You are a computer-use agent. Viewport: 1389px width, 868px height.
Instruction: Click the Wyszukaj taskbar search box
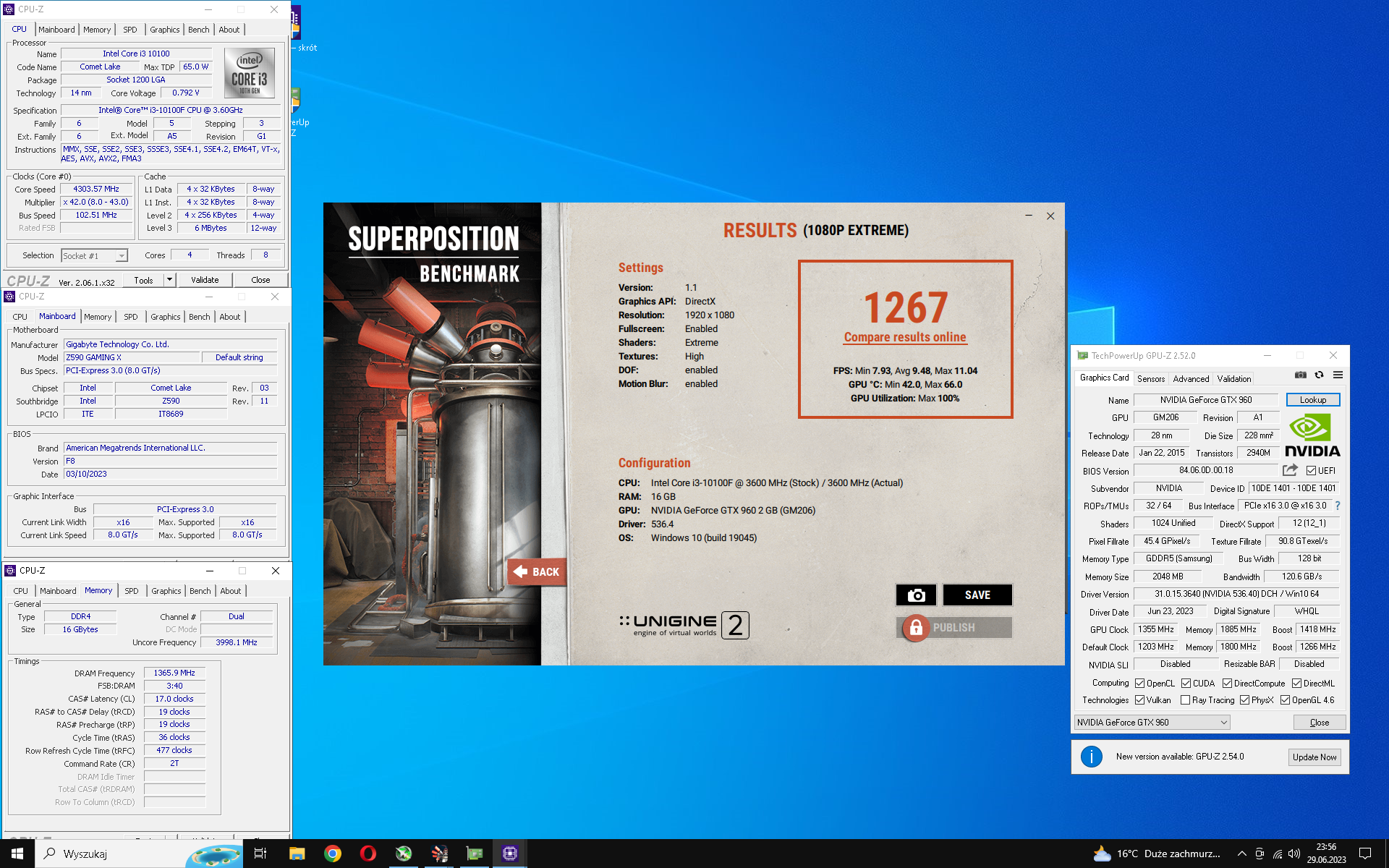coord(139,854)
